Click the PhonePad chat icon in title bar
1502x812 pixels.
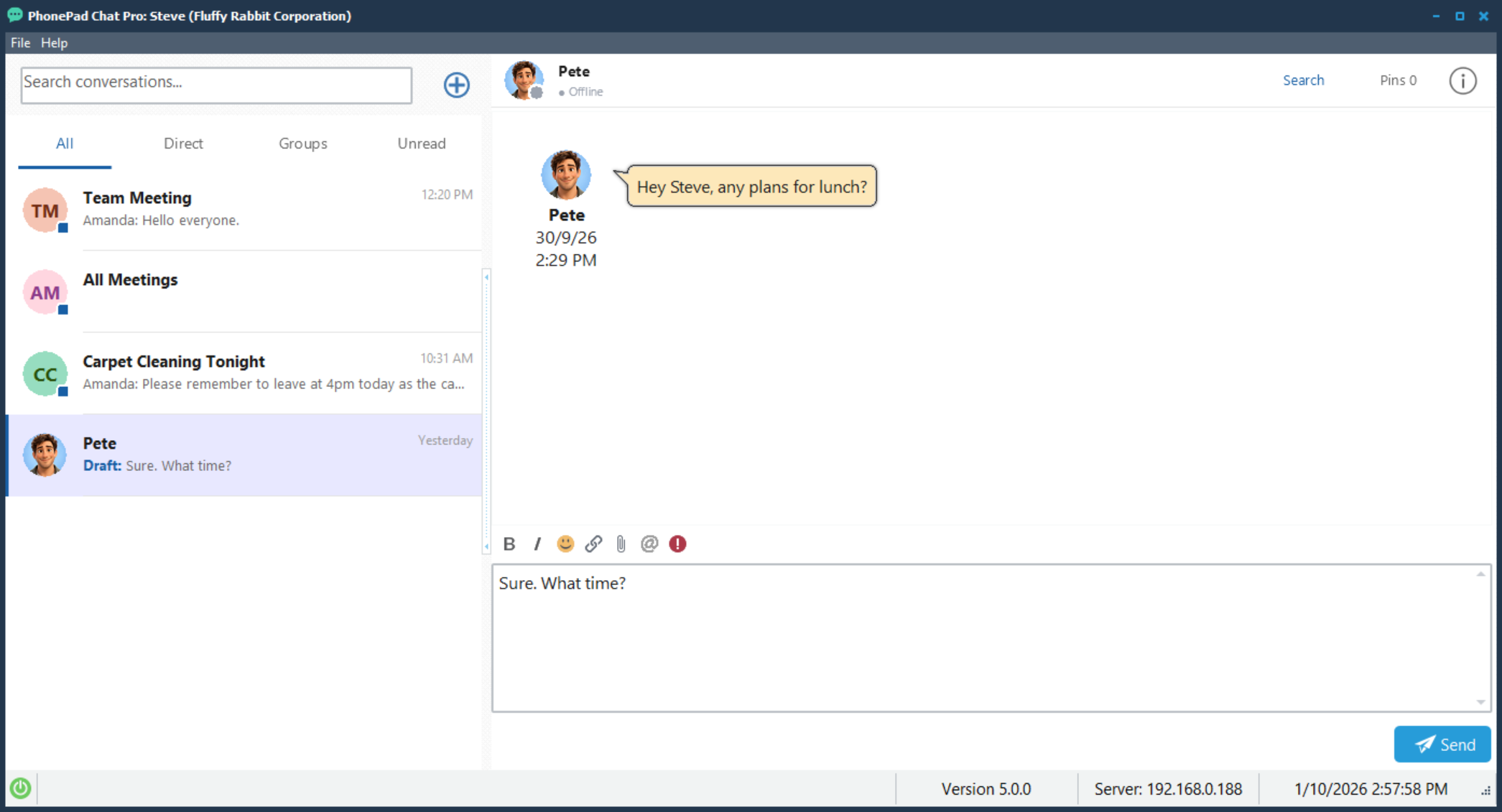pos(15,15)
